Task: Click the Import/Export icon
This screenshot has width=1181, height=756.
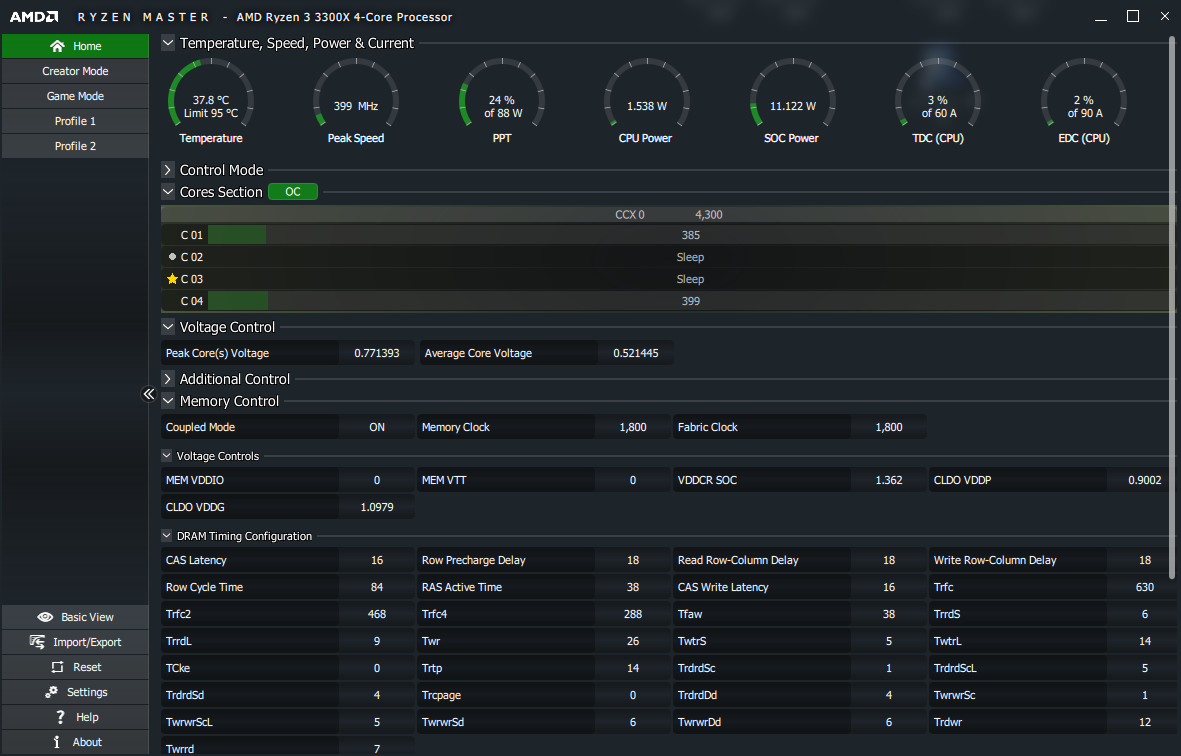Action: (x=37, y=642)
